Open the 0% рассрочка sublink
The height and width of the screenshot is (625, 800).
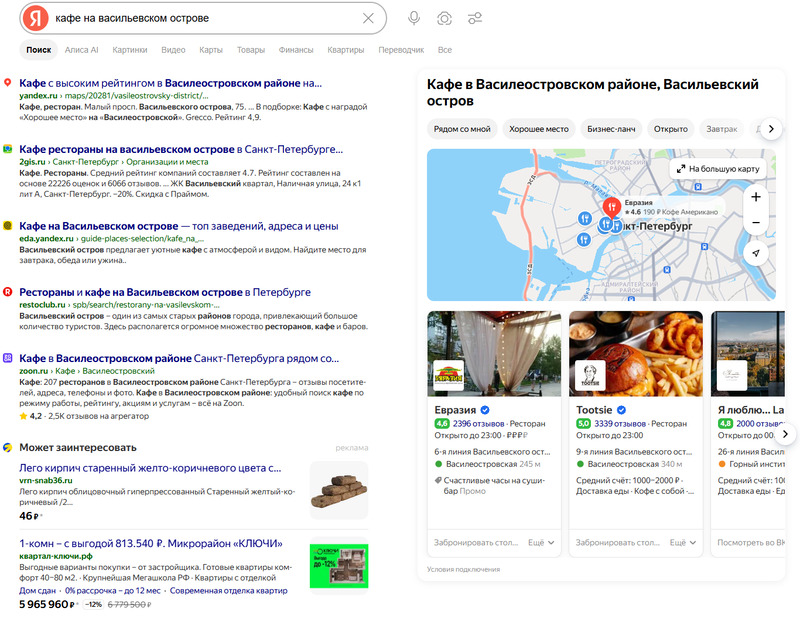coord(113,591)
